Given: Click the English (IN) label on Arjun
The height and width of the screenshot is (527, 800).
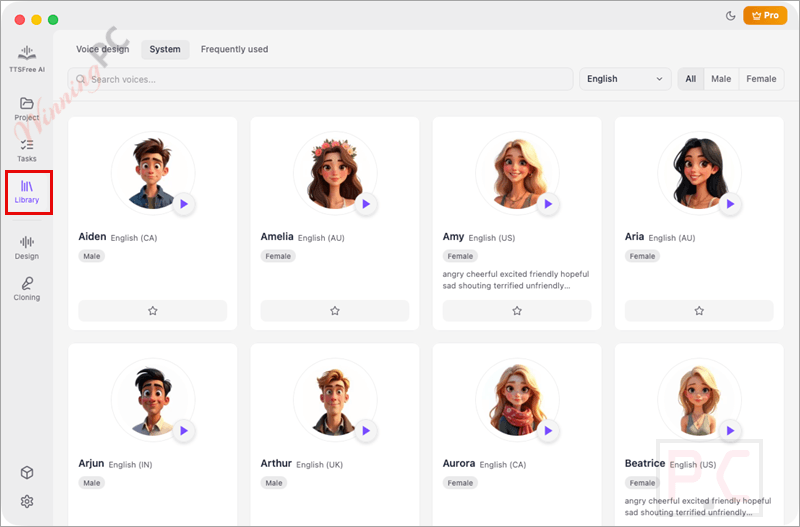Looking at the screenshot, I should click(130, 465).
